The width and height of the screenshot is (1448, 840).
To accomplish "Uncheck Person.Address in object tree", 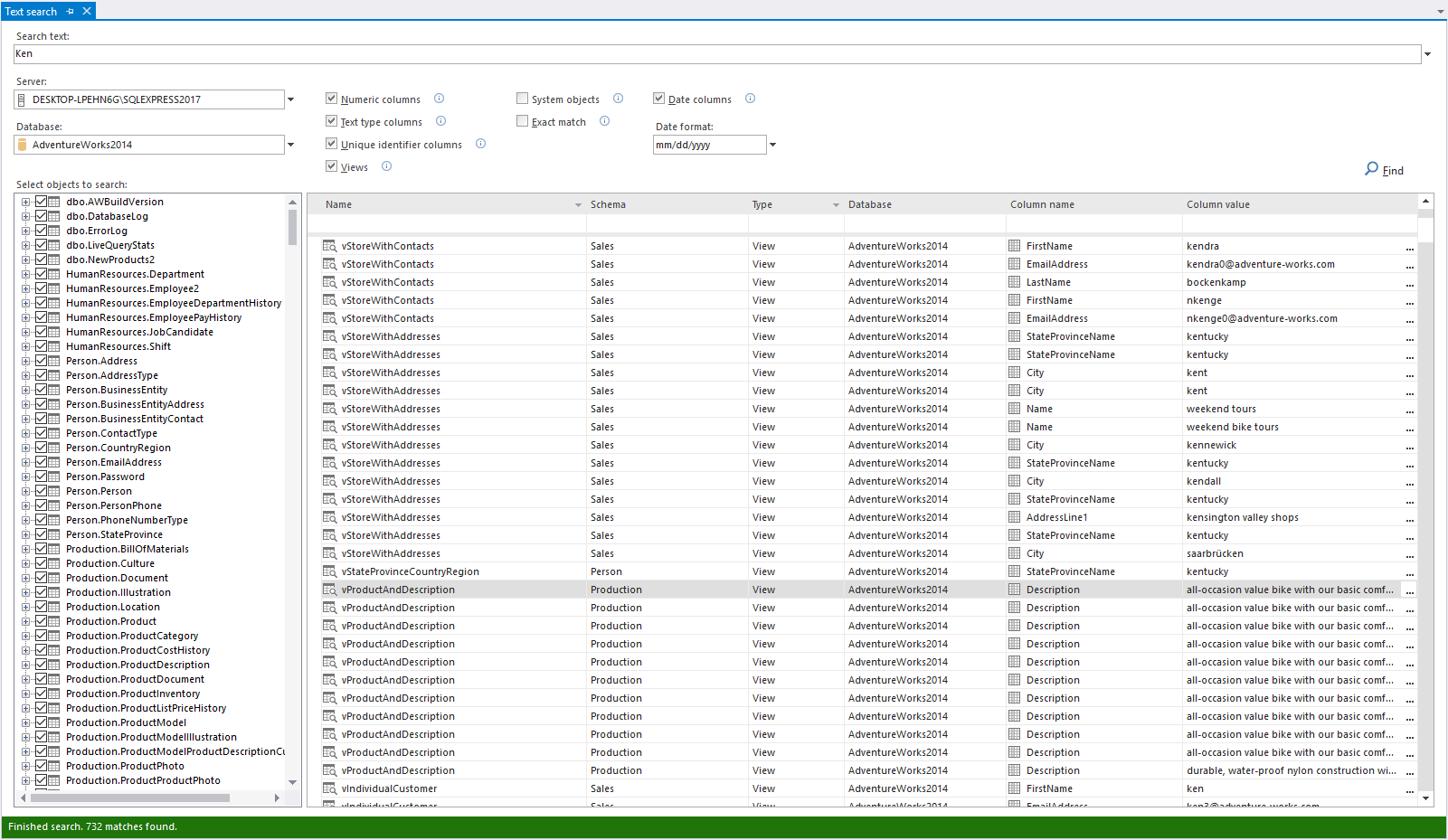I will 41,361.
